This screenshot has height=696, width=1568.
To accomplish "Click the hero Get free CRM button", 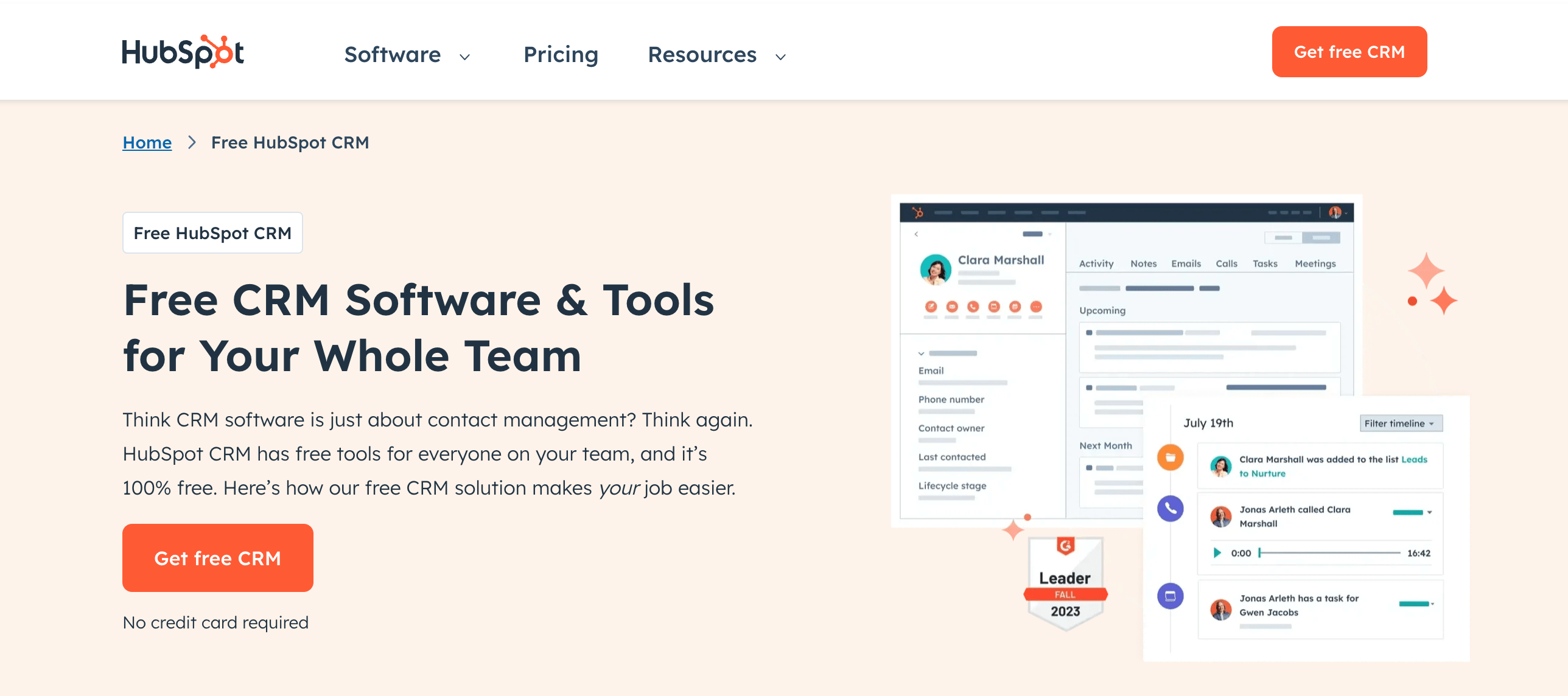I will tap(218, 558).
